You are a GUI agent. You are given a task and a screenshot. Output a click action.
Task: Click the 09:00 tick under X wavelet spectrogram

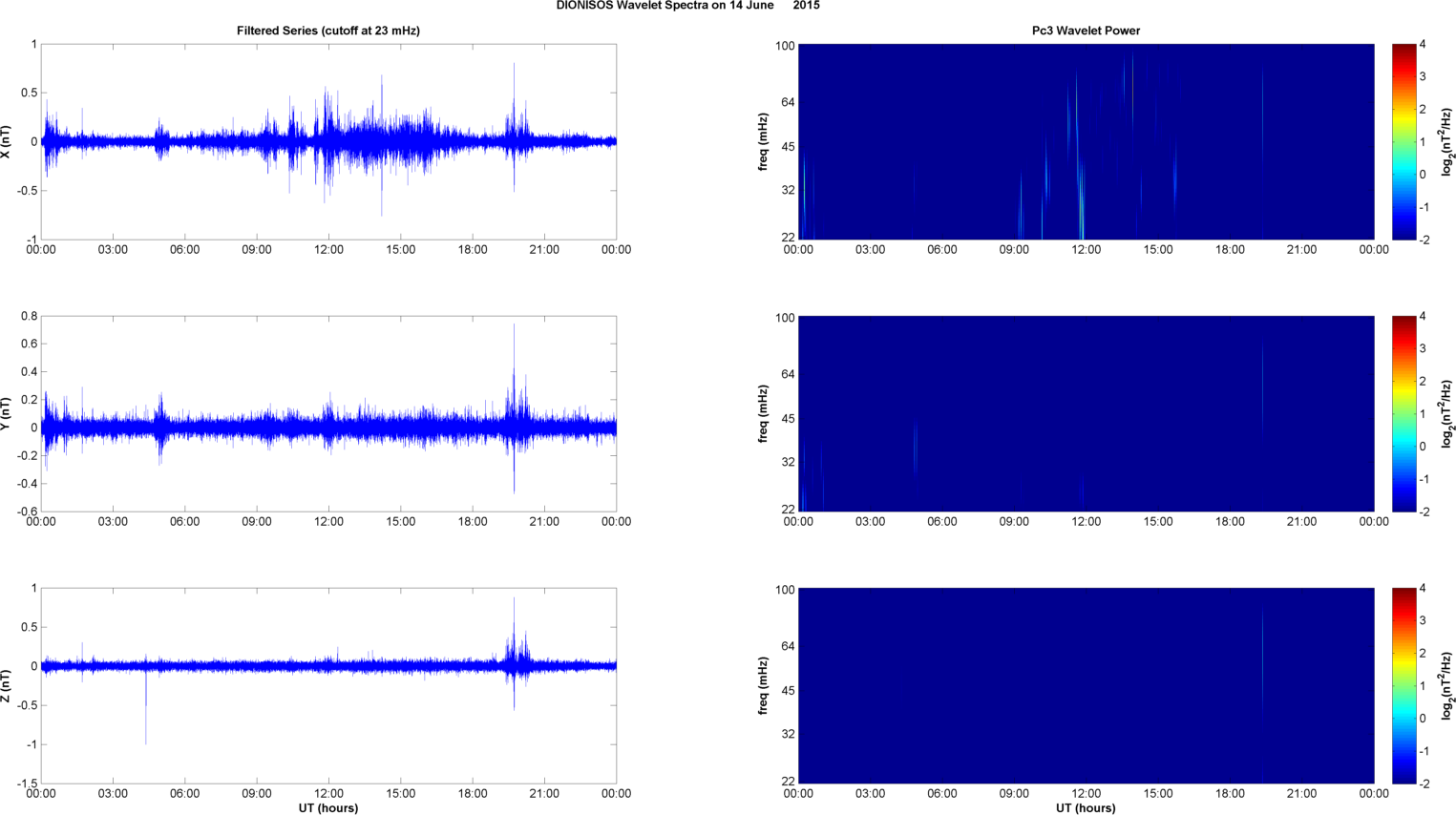coord(1014,250)
